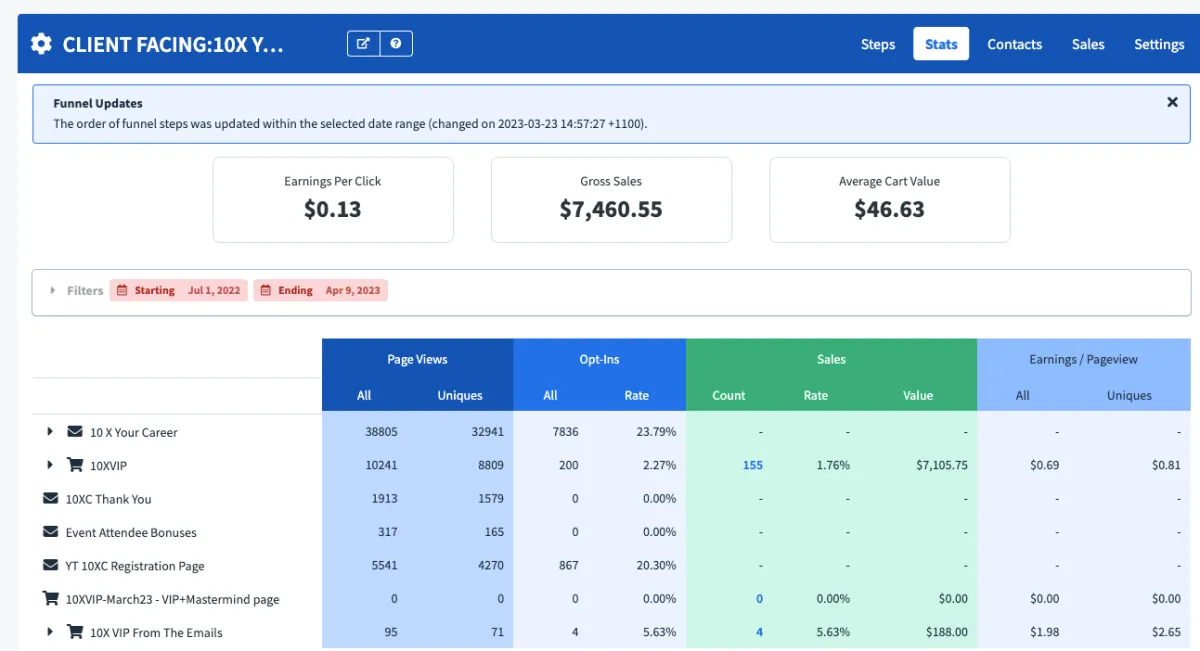The height and width of the screenshot is (651, 1200).
Task: Change the Ending date Apr 9, 2023
Action: pyautogui.click(x=320, y=290)
